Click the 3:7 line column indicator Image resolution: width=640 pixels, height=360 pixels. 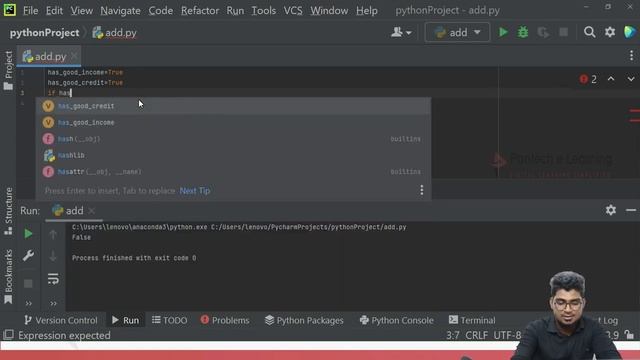tap(453, 336)
